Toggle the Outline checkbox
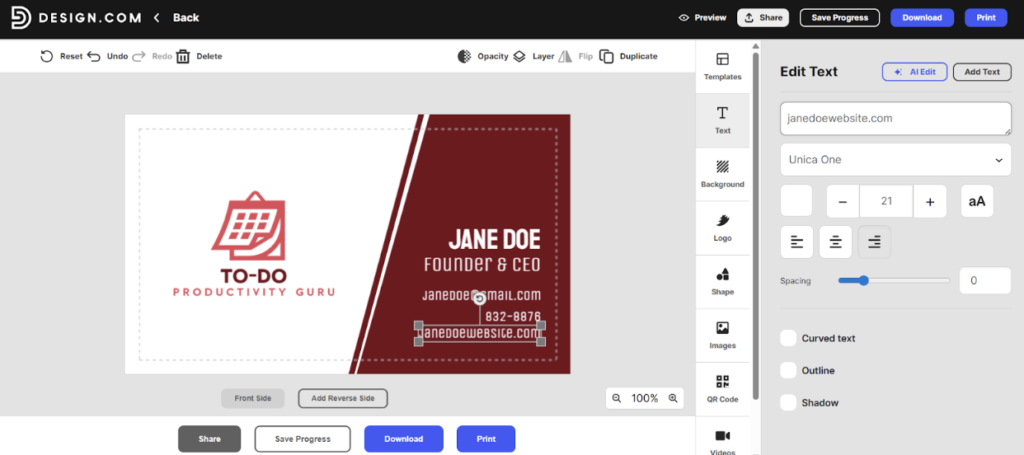This screenshot has width=1024, height=455. (x=789, y=370)
